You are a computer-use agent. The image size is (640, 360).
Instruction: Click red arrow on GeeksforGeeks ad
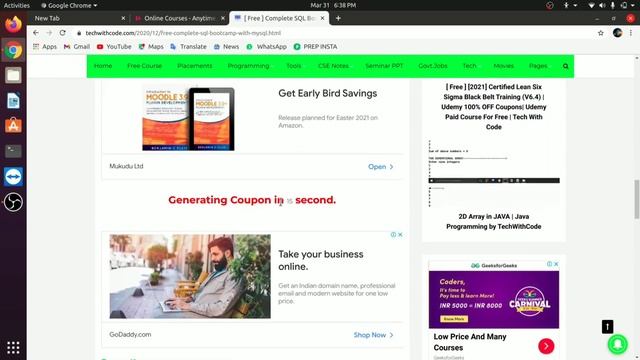coord(546,346)
